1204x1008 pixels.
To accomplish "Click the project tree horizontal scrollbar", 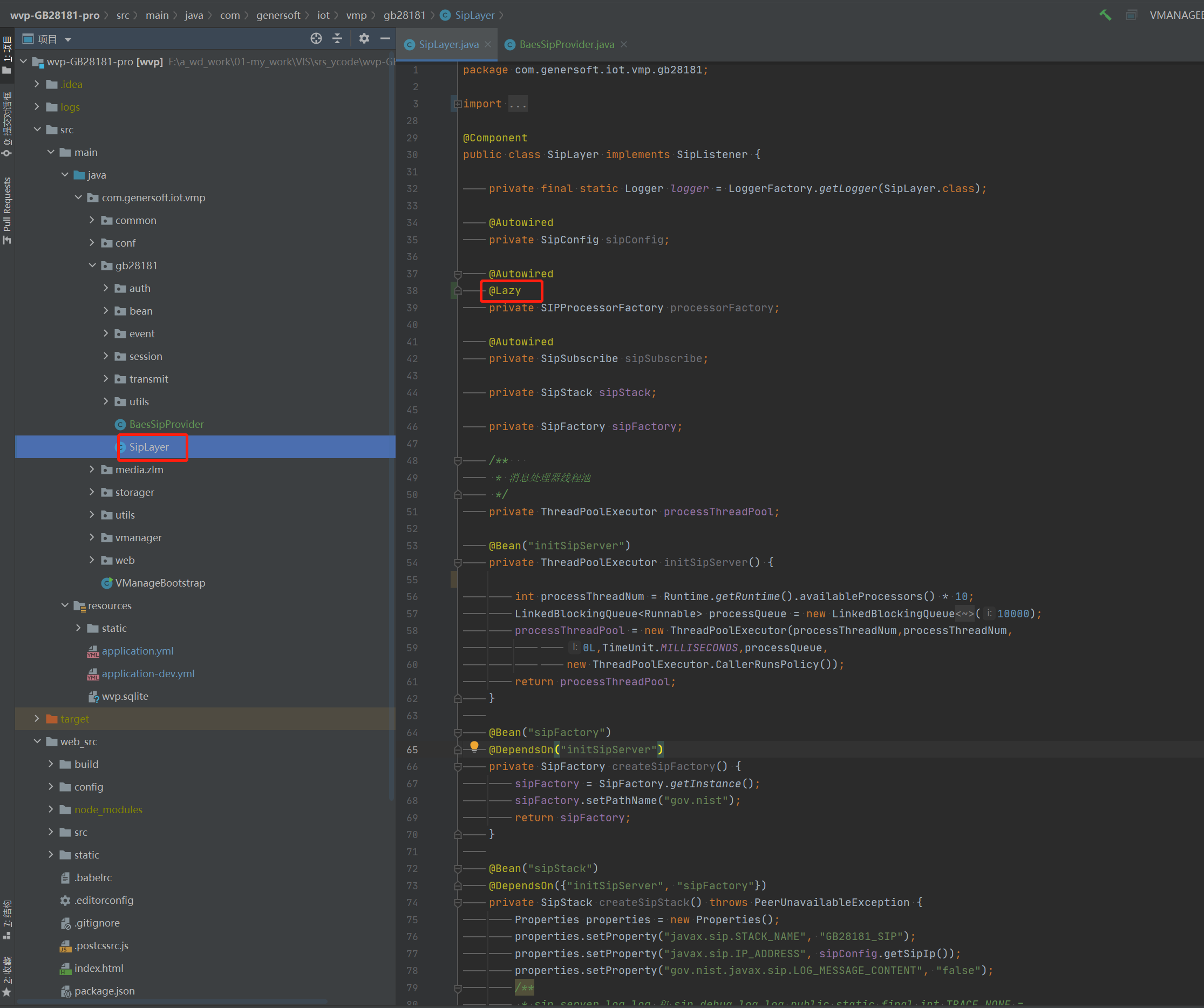I will pyautogui.click(x=172, y=1002).
